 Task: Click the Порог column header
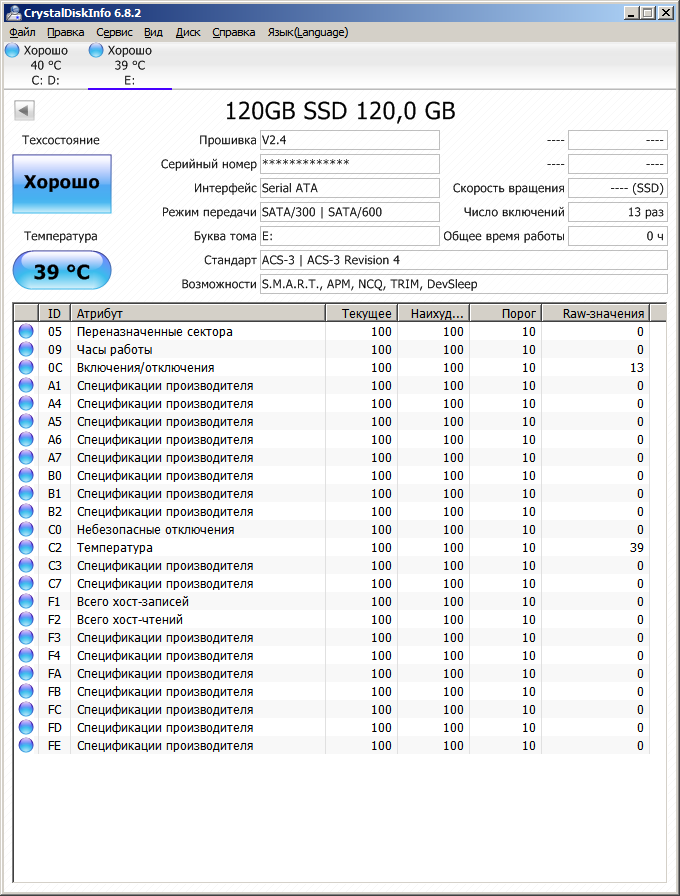pos(505,313)
